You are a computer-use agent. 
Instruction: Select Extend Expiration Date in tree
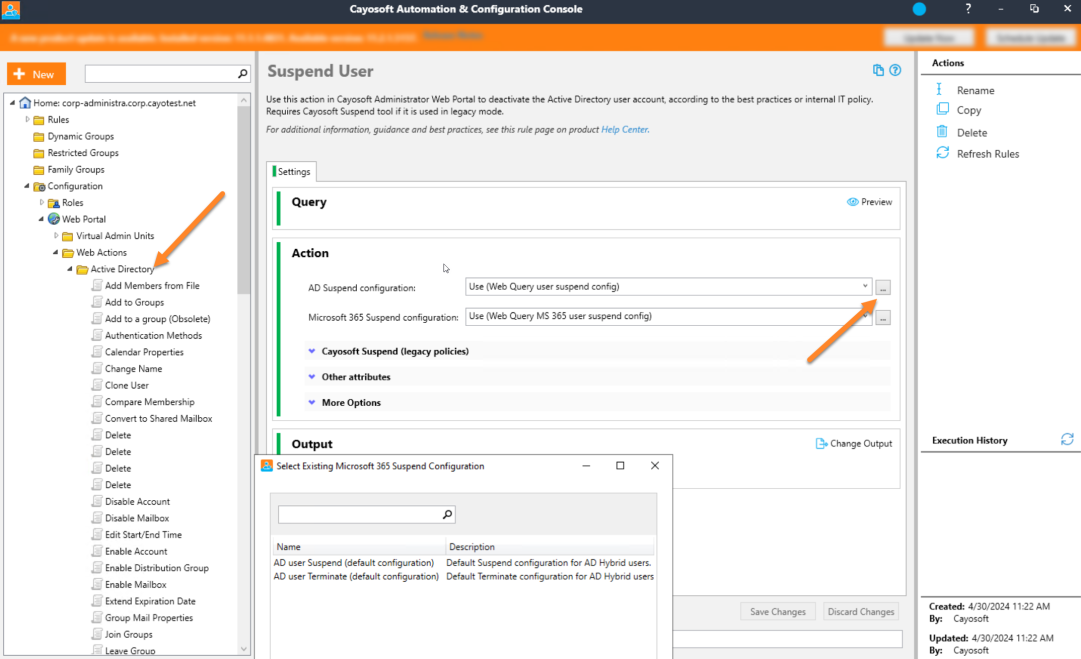pos(150,601)
